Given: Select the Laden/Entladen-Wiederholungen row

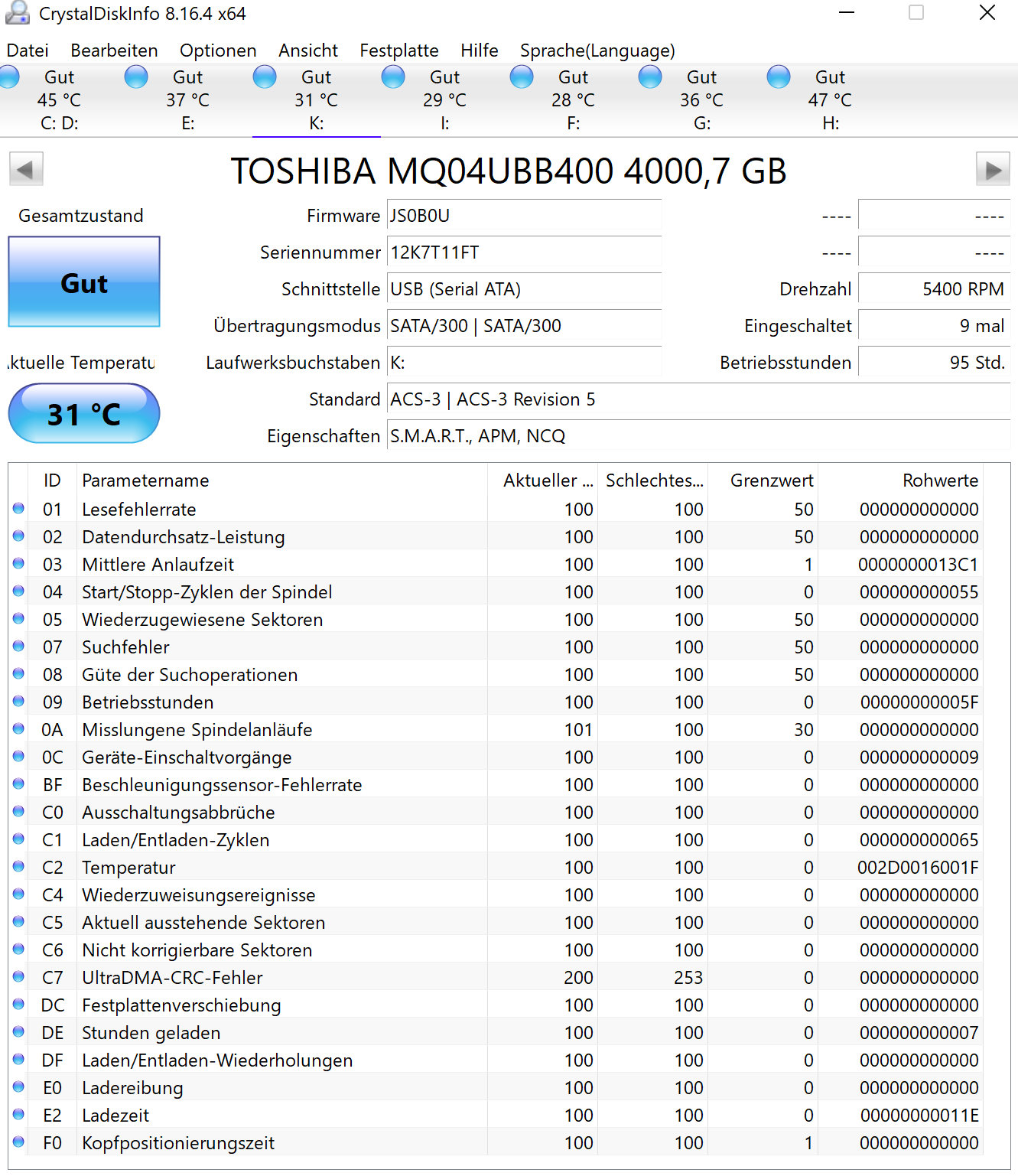Looking at the screenshot, I should click(x=496, y=1060).
